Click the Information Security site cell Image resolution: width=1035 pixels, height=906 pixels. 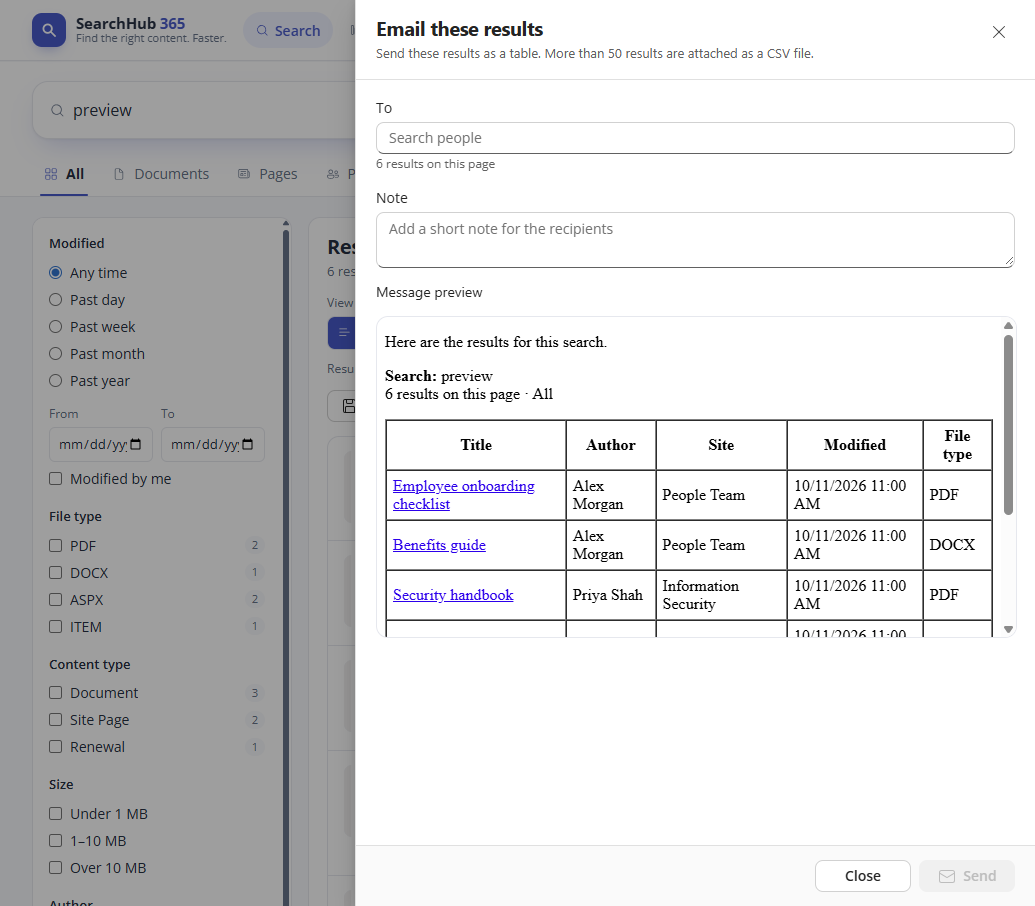[x=721, y=595]
